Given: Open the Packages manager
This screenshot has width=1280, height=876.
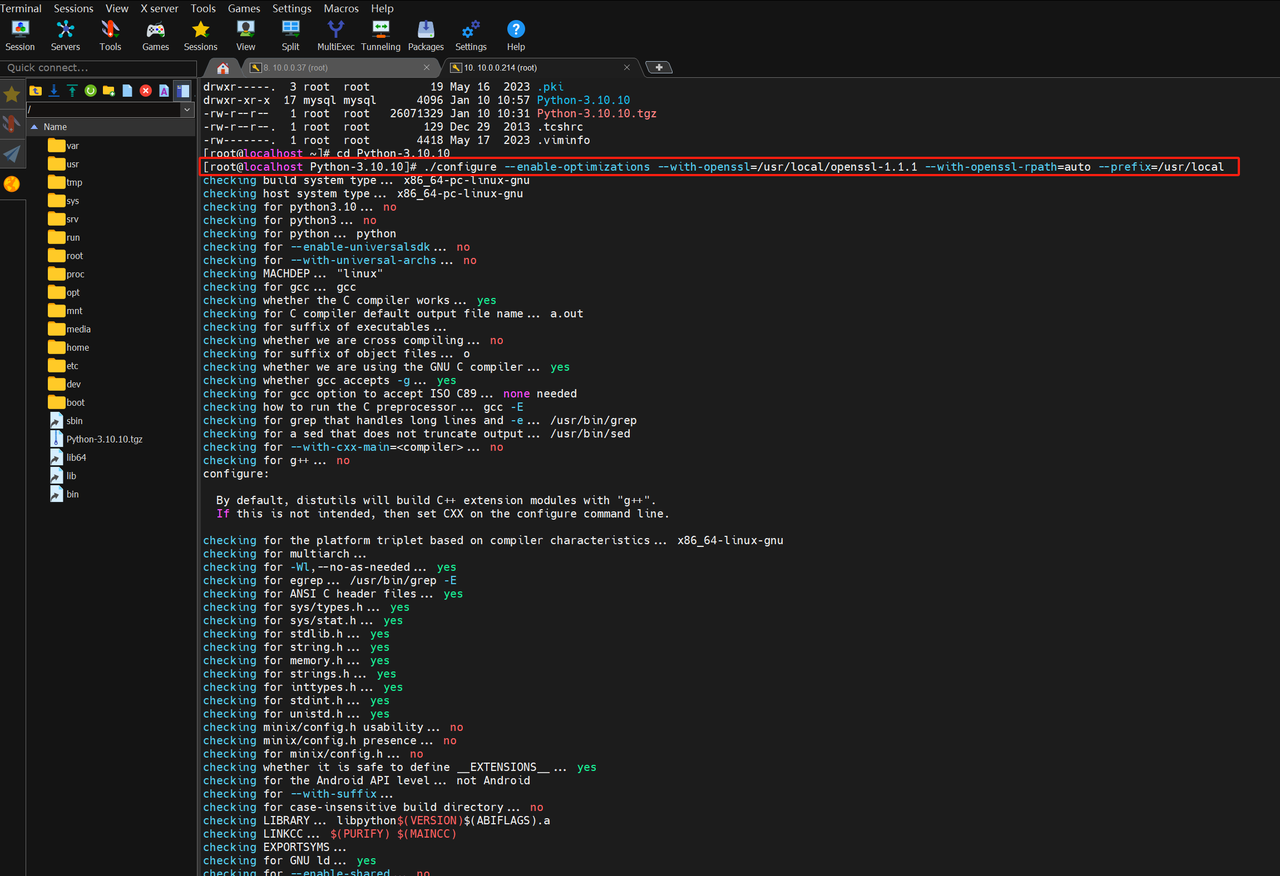Looking at the screenshot, I should click(425, 35).
